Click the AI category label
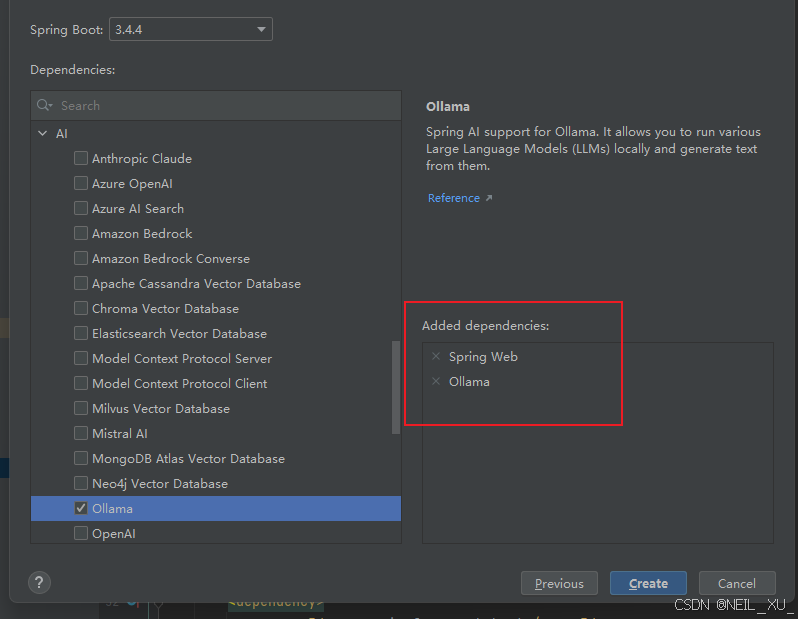 [x=62, y=134]
